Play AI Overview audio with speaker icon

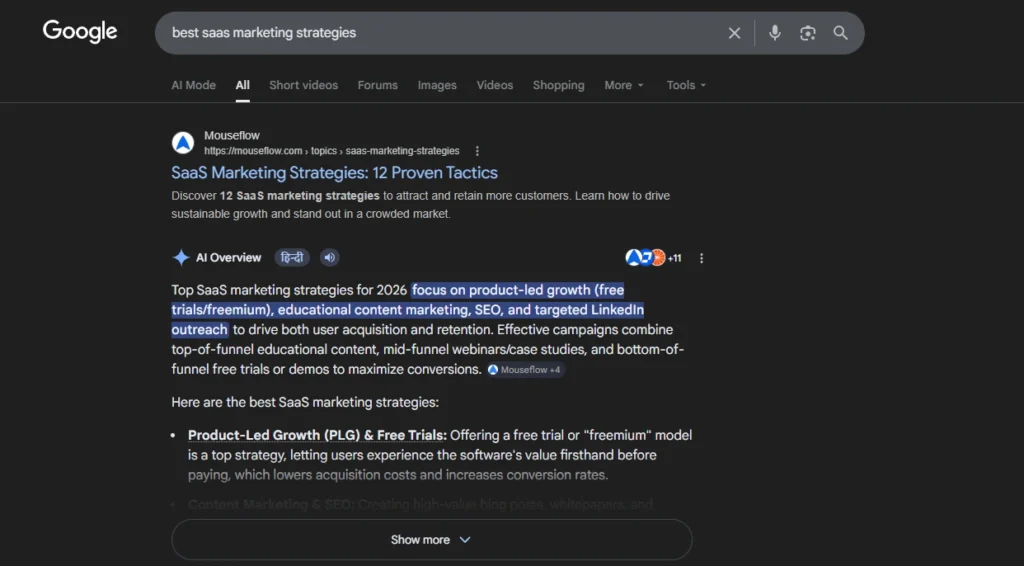click(330, 257)
